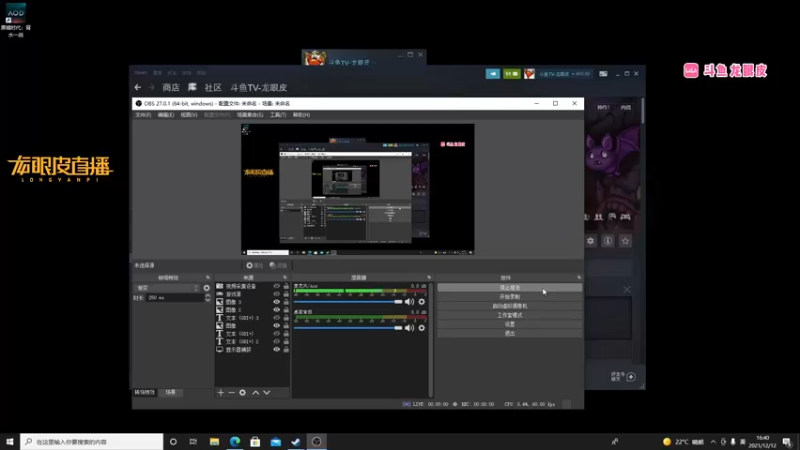Open 桌面音频 audio settings gear
The image size is (800, 450).
(x=421, y=328)
